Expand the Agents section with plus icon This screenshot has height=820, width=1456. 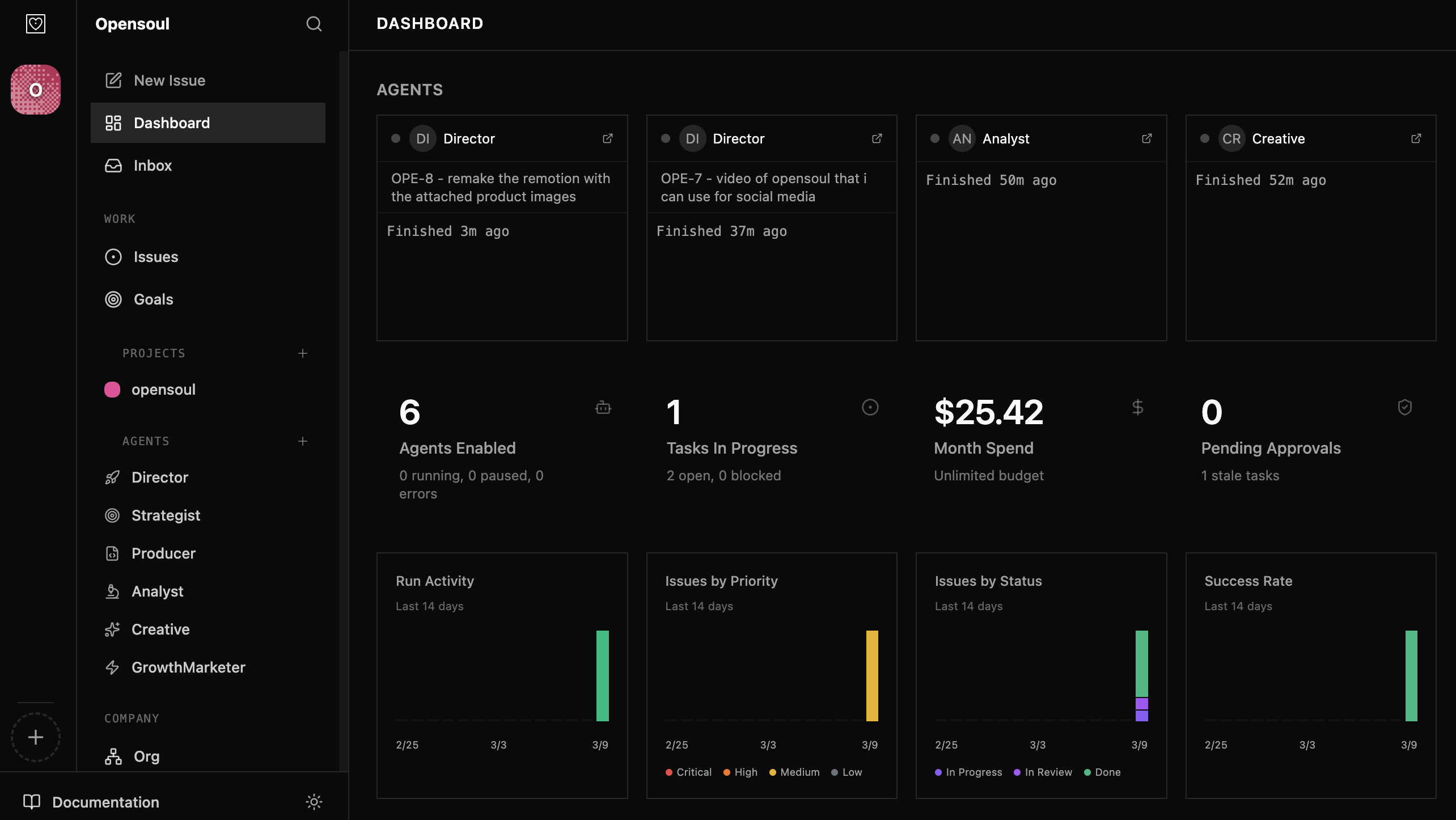pyautogui.click(x=303, y=441)
